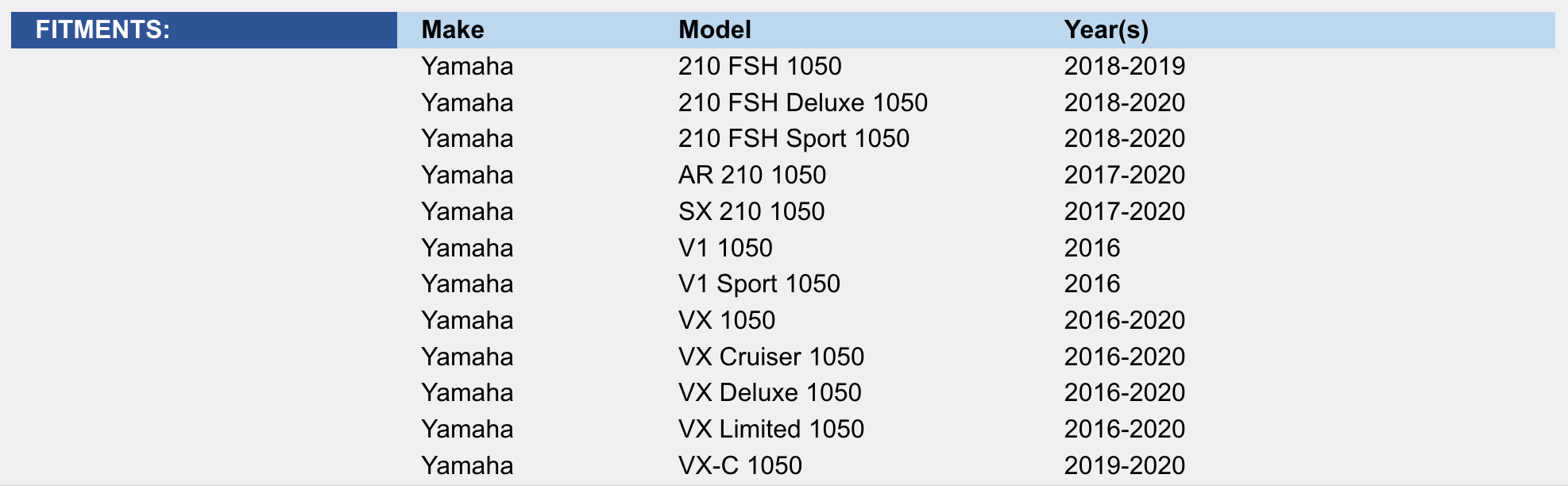Click the VX Cruiser 1050 entry
Screen dimensions: 1568x486
coord(770,357)
